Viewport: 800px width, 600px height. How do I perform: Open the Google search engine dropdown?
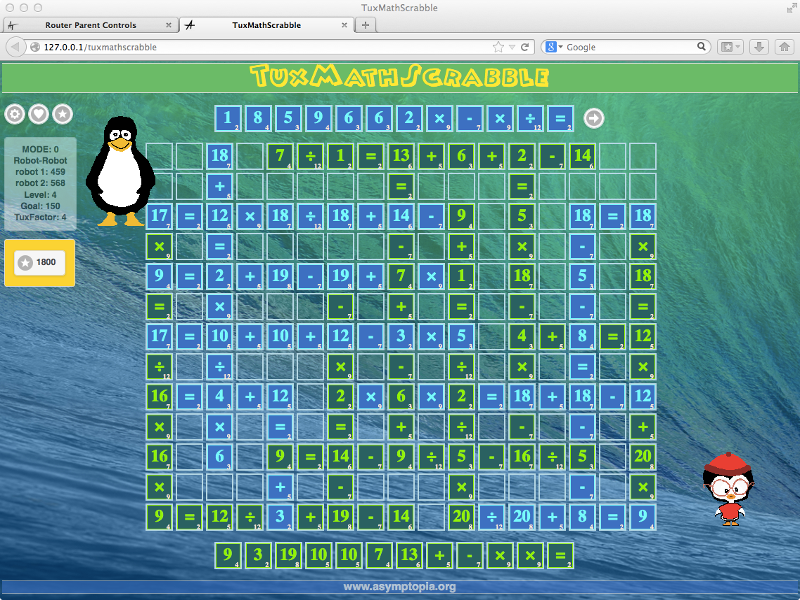pyautogui.click(x=556, y=46)
